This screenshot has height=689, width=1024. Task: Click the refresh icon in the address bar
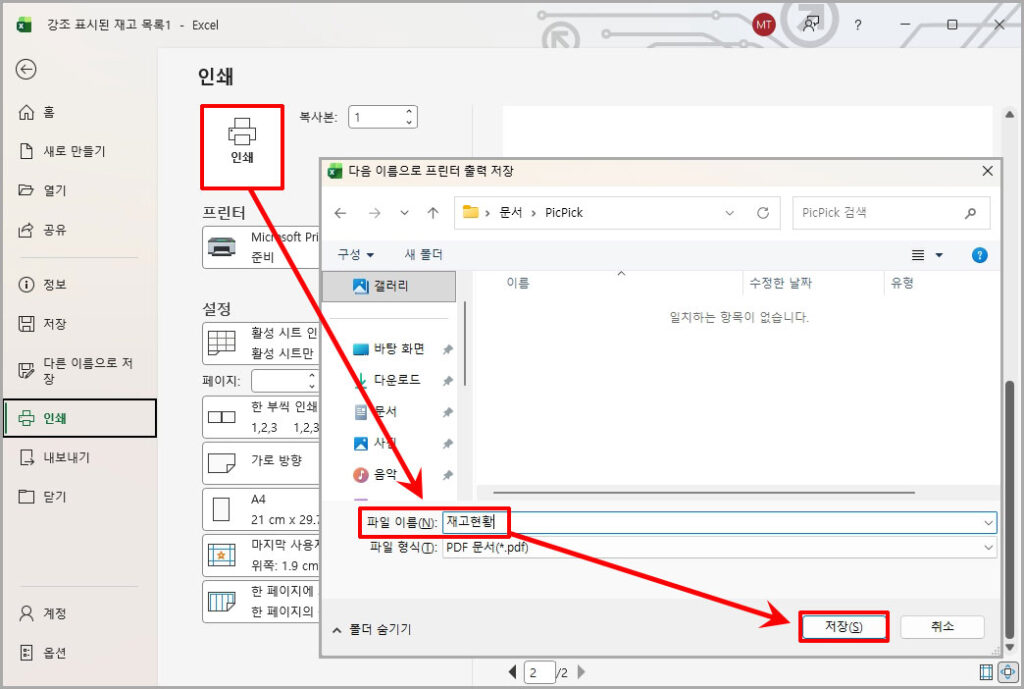pyautogui.click(x=761, y=212)
